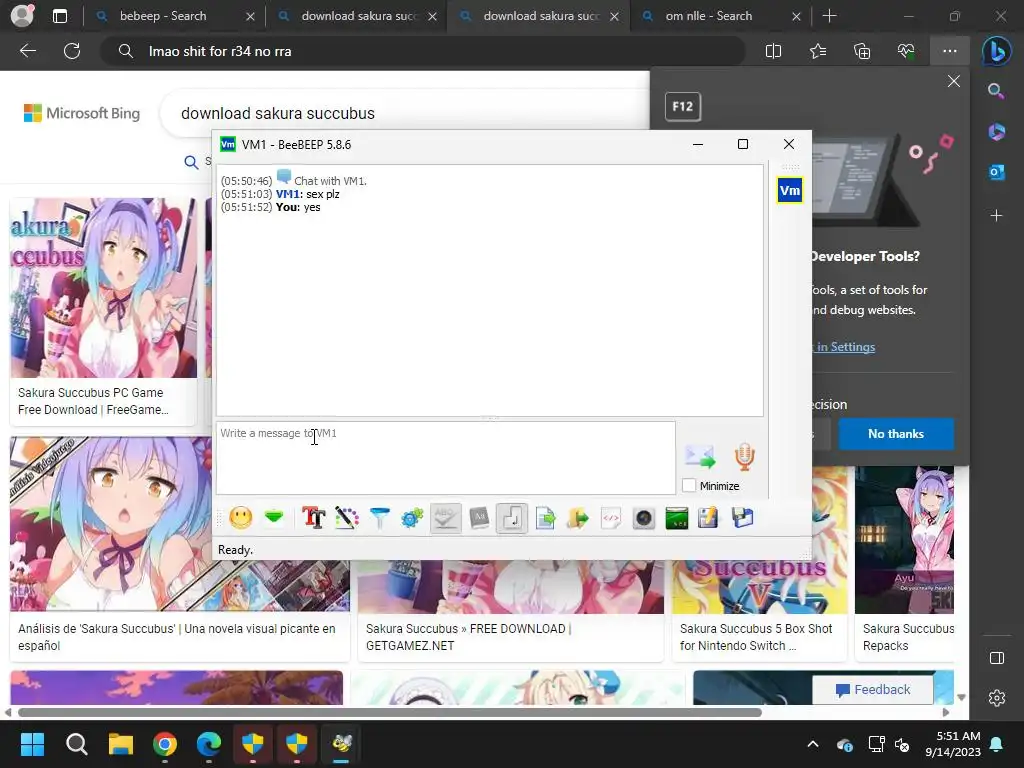This screenshot has width=1024, height=768.
Task: Open the chat font (TT) option
Action: coord(313,518)
